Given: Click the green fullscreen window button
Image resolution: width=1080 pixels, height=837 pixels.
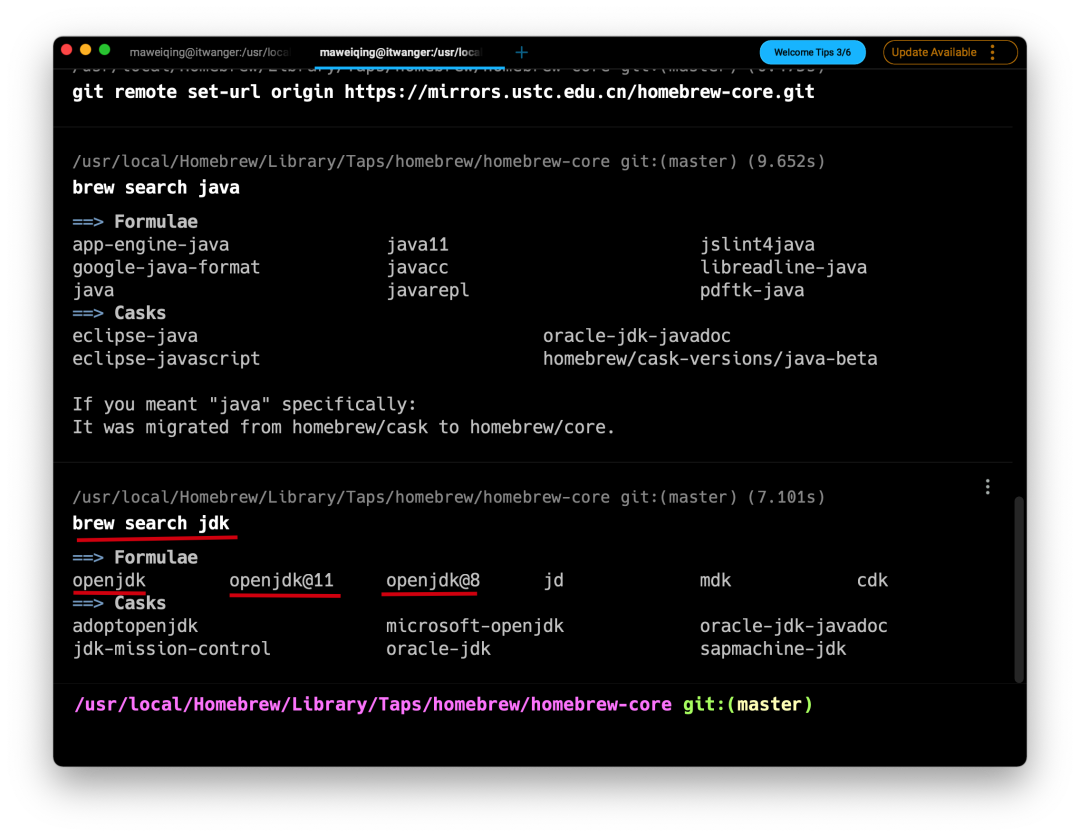Looking at the screenshot, I should 105,50.
